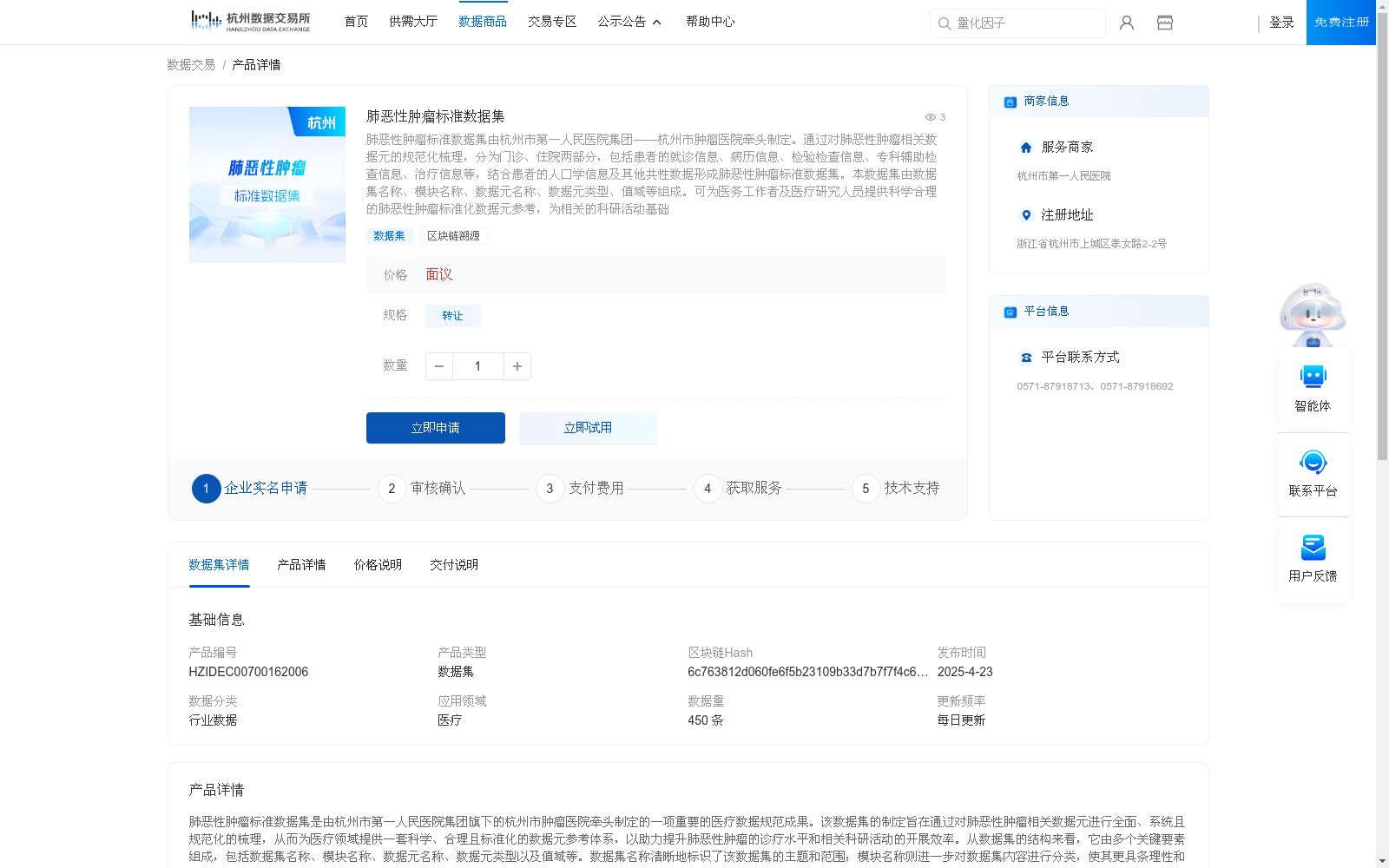
Task: Click the 立即申请 button
Action: [436, 428]
